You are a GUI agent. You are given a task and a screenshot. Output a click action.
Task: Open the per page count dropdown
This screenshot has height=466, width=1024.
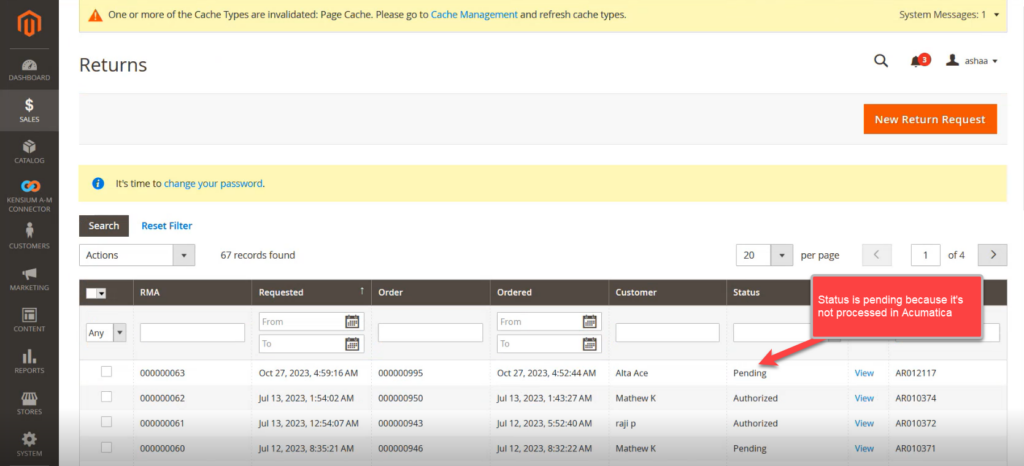tap(764, 255)
